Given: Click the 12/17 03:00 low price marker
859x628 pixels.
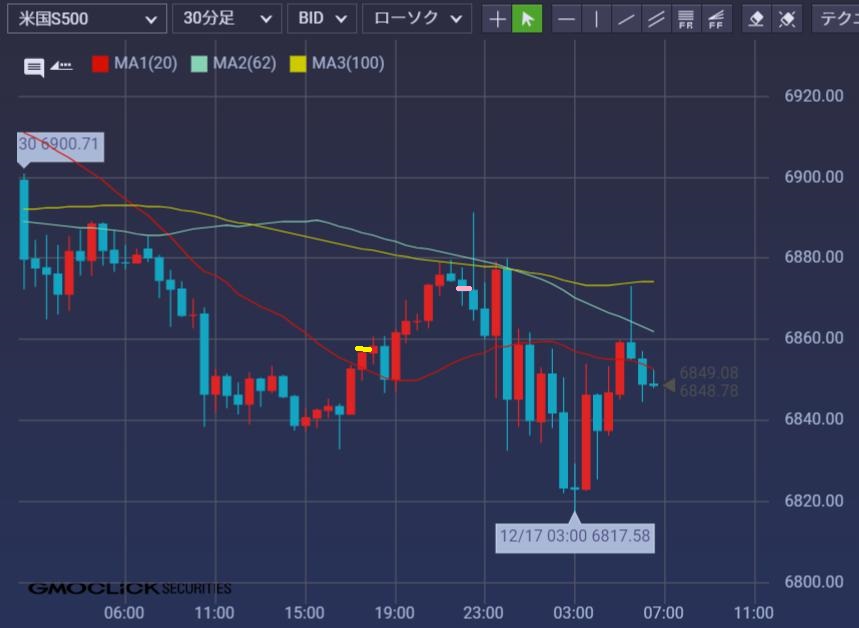Looking at the screenshot, I should tap(575, 536).
